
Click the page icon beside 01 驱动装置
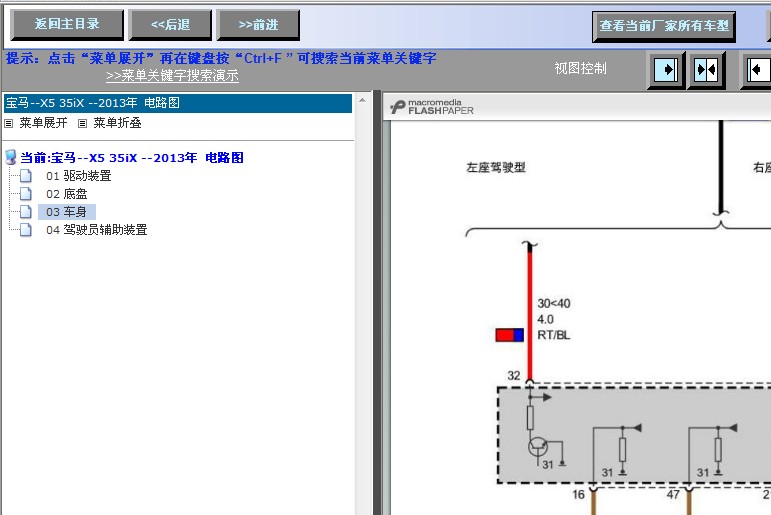[26, 176]
